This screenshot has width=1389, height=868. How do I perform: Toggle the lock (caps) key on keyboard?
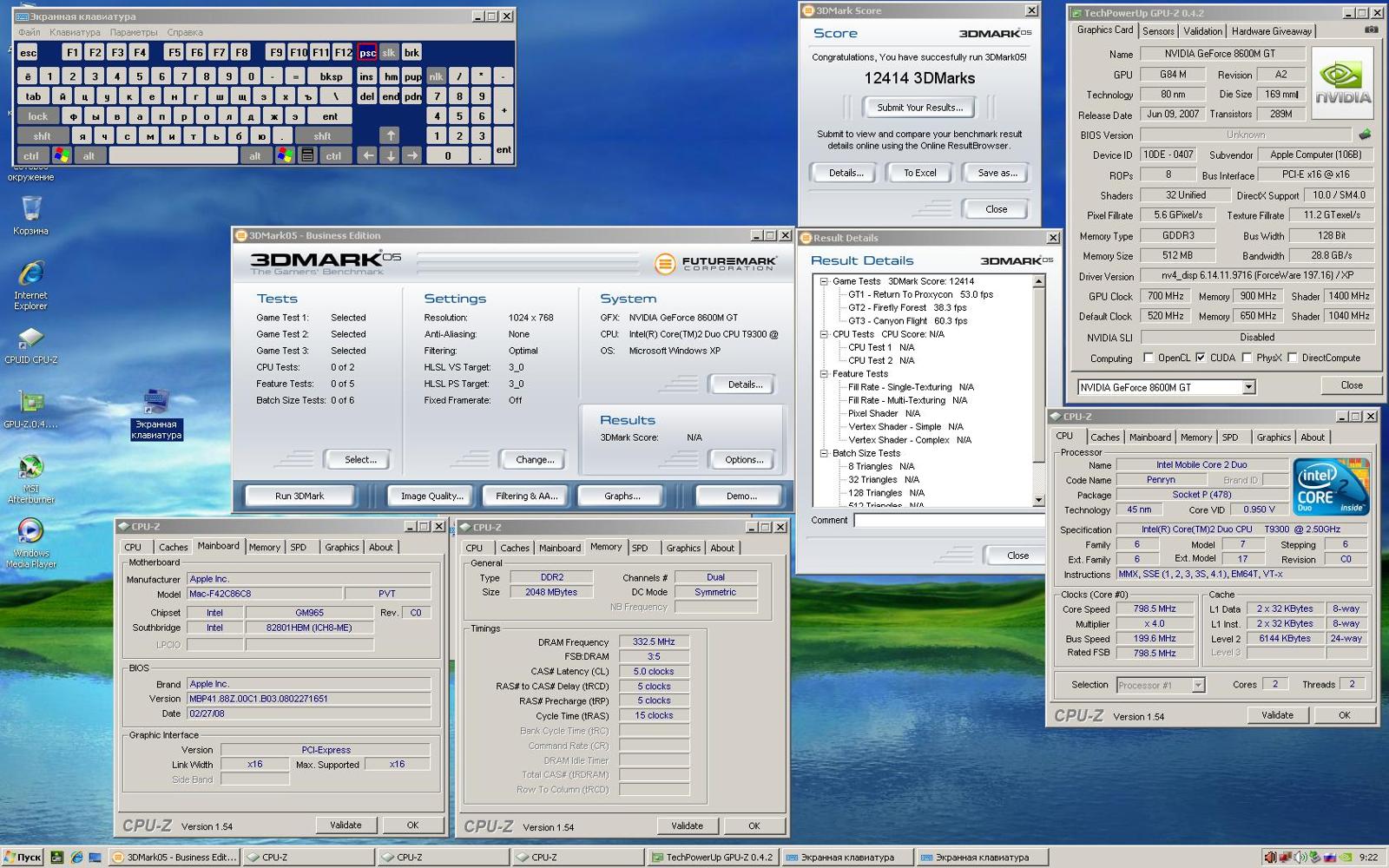[38, 116]
